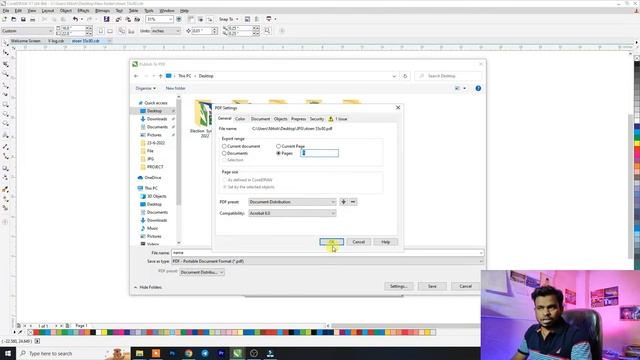
Task: Switch to the Objects tab in PDF Settings
Action: coord(280,119)
